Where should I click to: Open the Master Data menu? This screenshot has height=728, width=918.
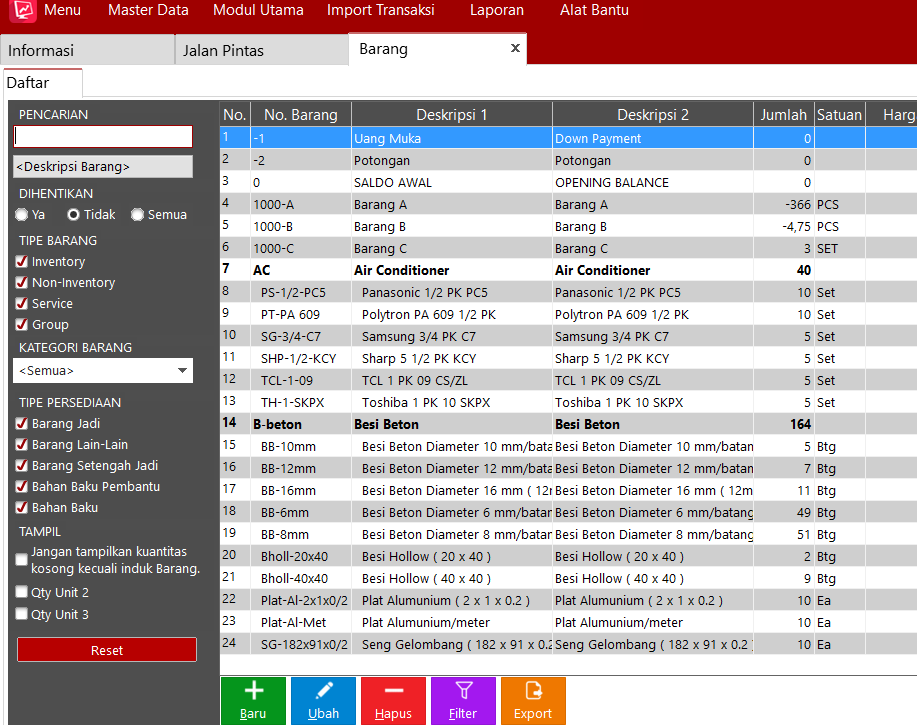tap(148, 10)
